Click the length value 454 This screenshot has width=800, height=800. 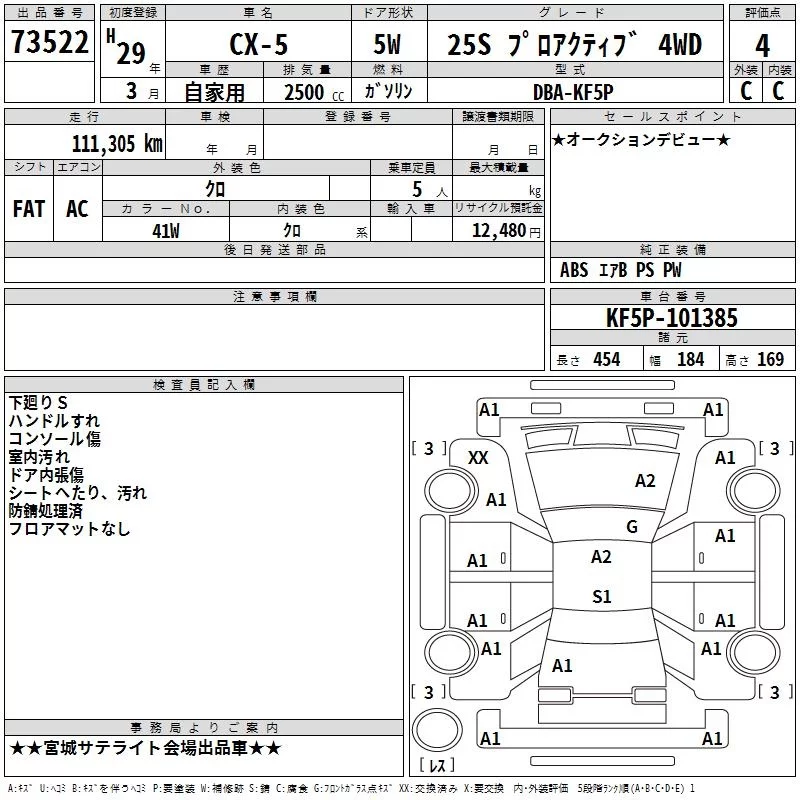coord(607,359)
